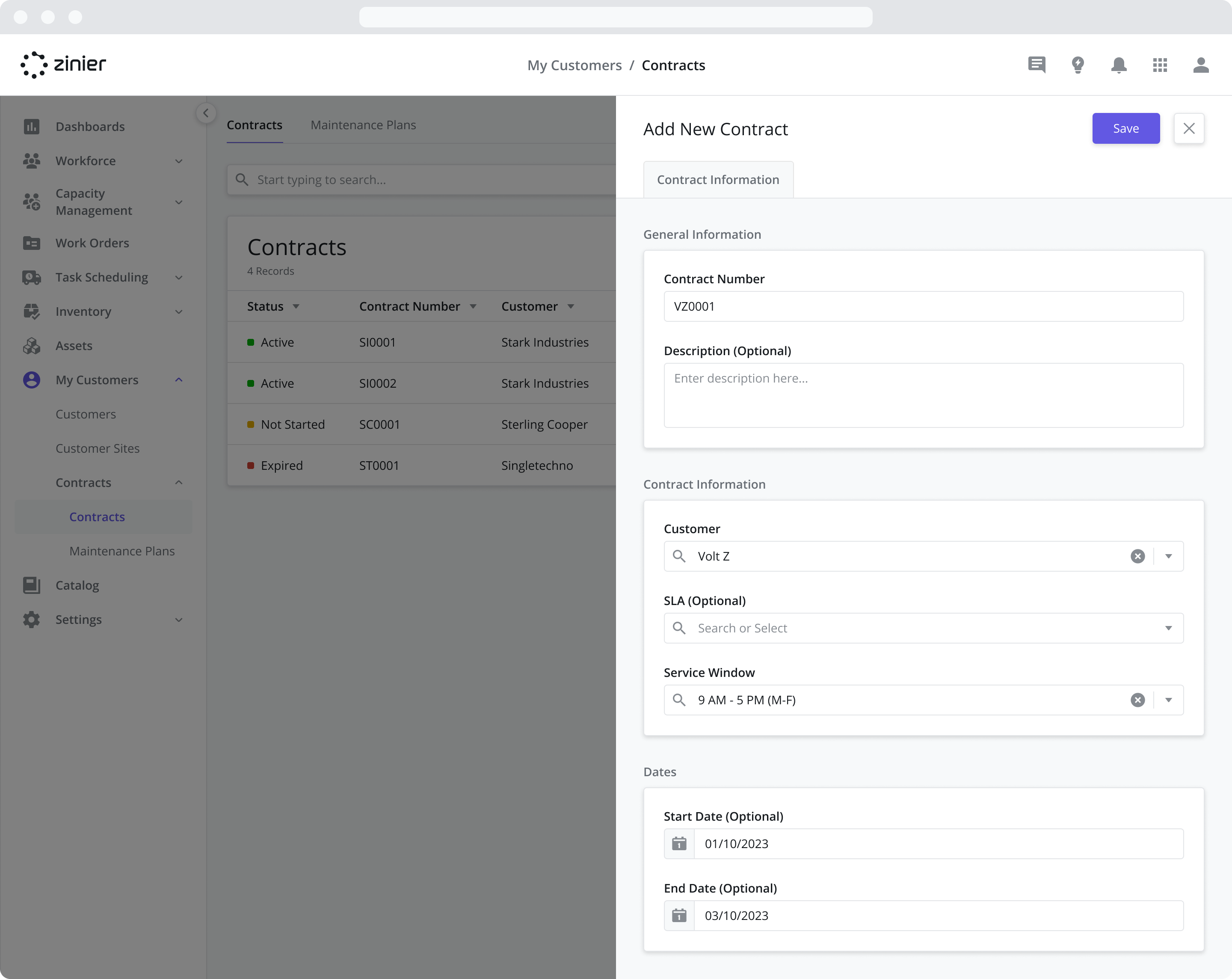Click the Zinier logo
Screen dimensions: 1232x979
pyautogui.click(x=63, y=65)
